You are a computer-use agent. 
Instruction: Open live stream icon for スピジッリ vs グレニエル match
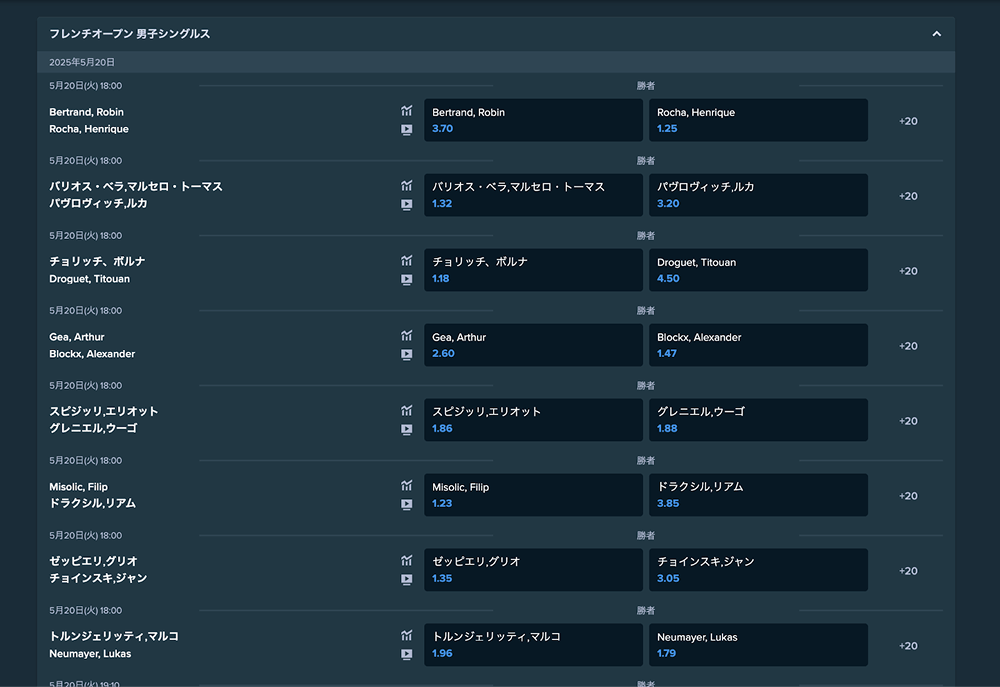pos(406,429)
